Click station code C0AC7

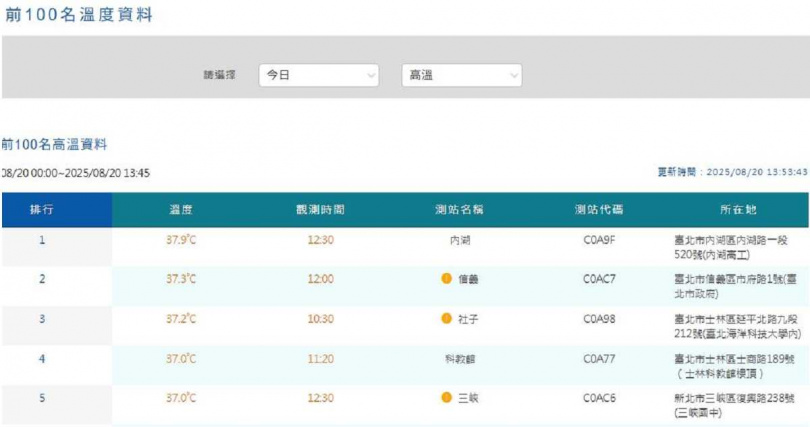click(x=599, y=279)
